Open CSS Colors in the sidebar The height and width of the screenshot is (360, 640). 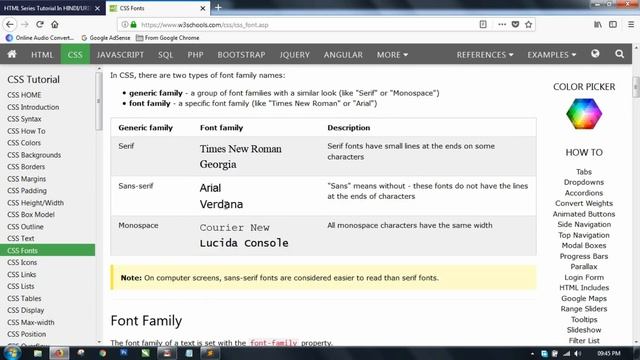pos(24,143)
